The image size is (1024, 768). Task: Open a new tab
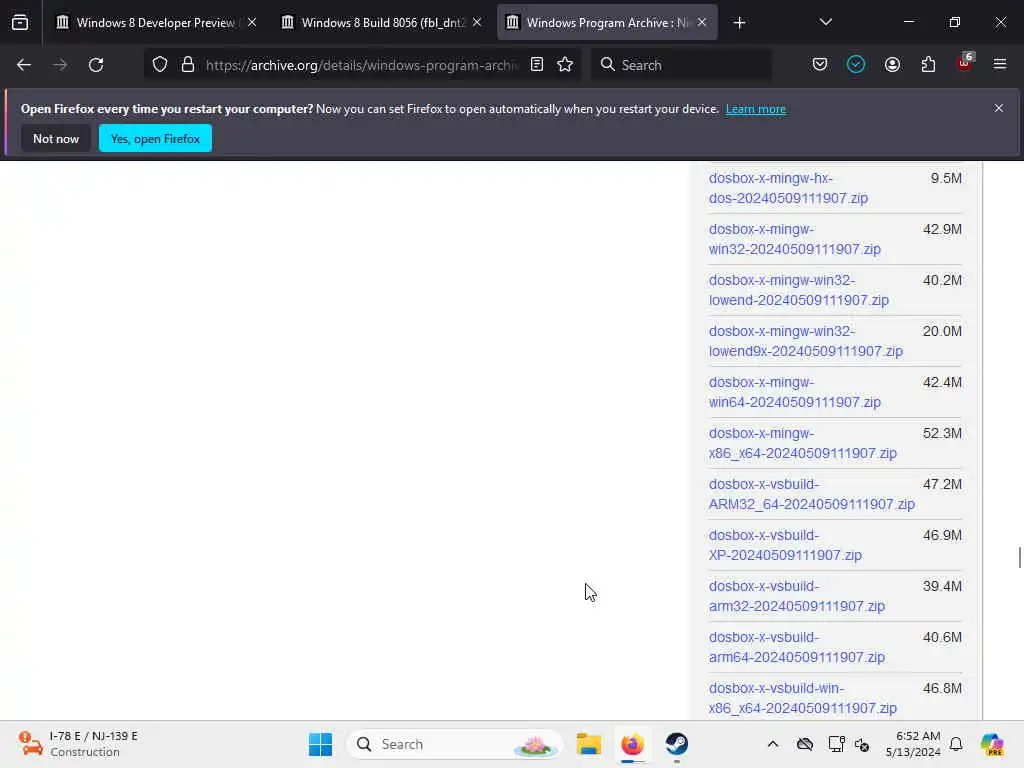coord(739,23)
